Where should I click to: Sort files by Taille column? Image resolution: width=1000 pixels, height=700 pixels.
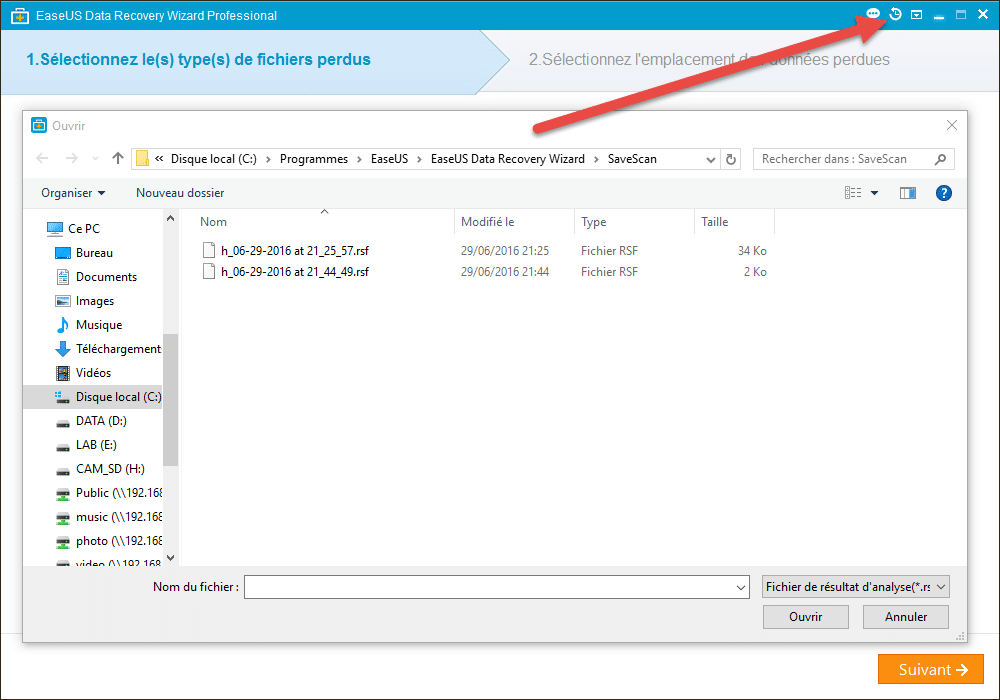734,222
